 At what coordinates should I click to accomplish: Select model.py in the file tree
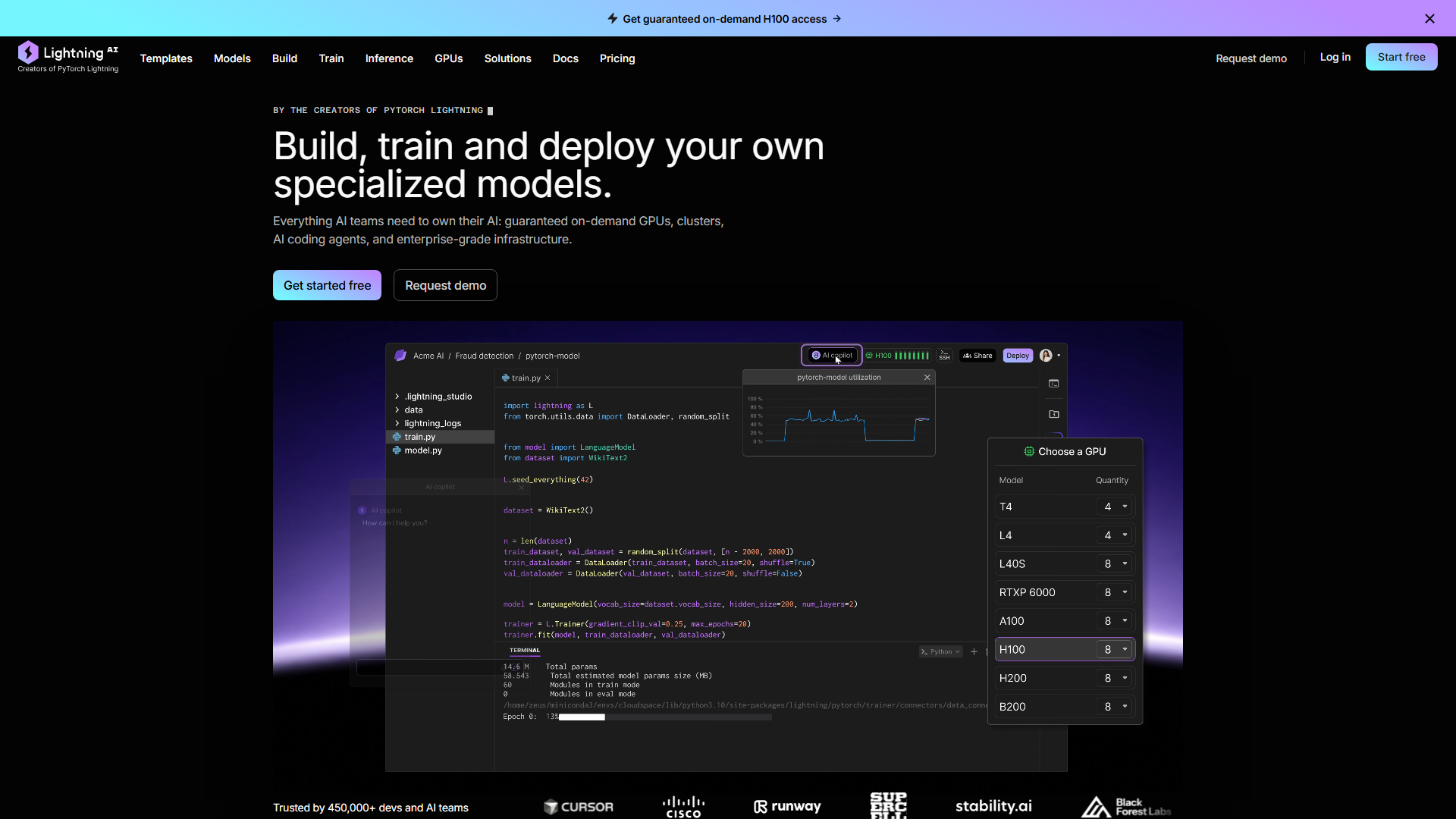(423, 450)
